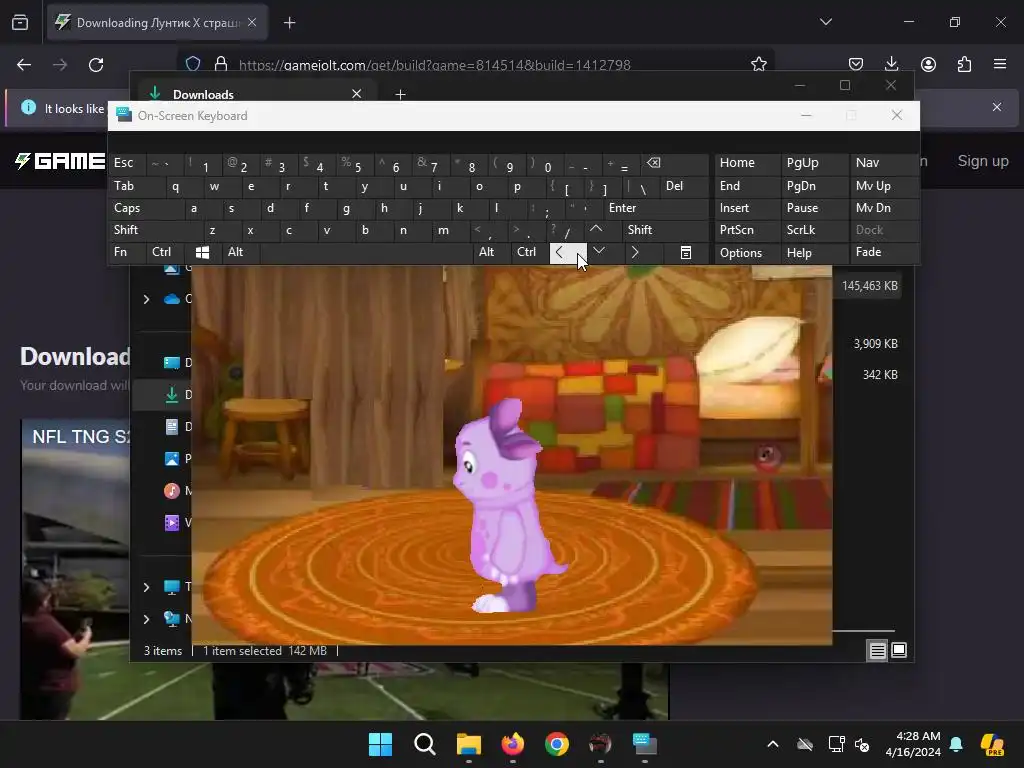Toggle Insert key on On-Screen Keyboard

coord(747,208)
